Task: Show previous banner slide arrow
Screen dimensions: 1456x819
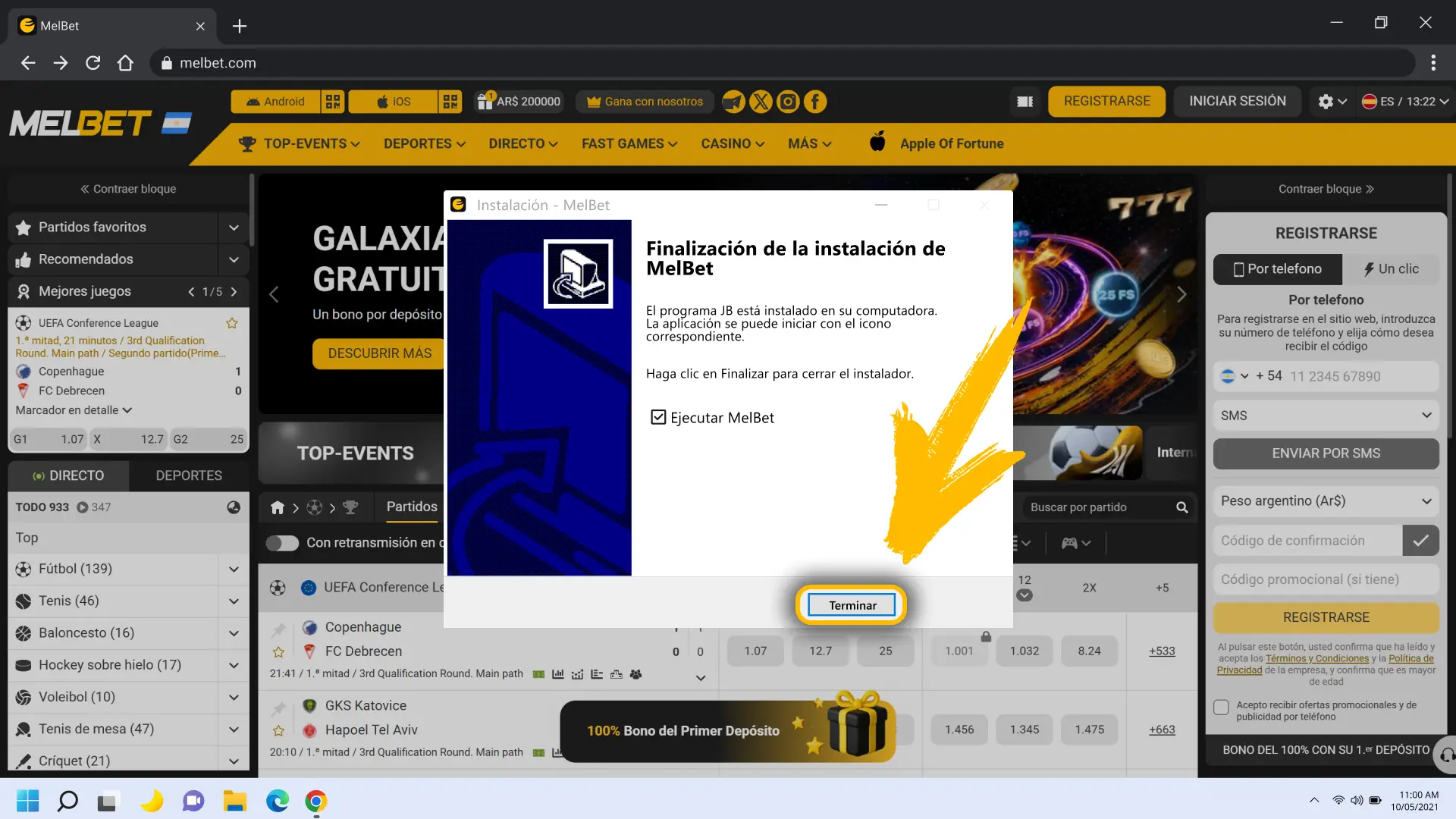Action: point(274,294)
